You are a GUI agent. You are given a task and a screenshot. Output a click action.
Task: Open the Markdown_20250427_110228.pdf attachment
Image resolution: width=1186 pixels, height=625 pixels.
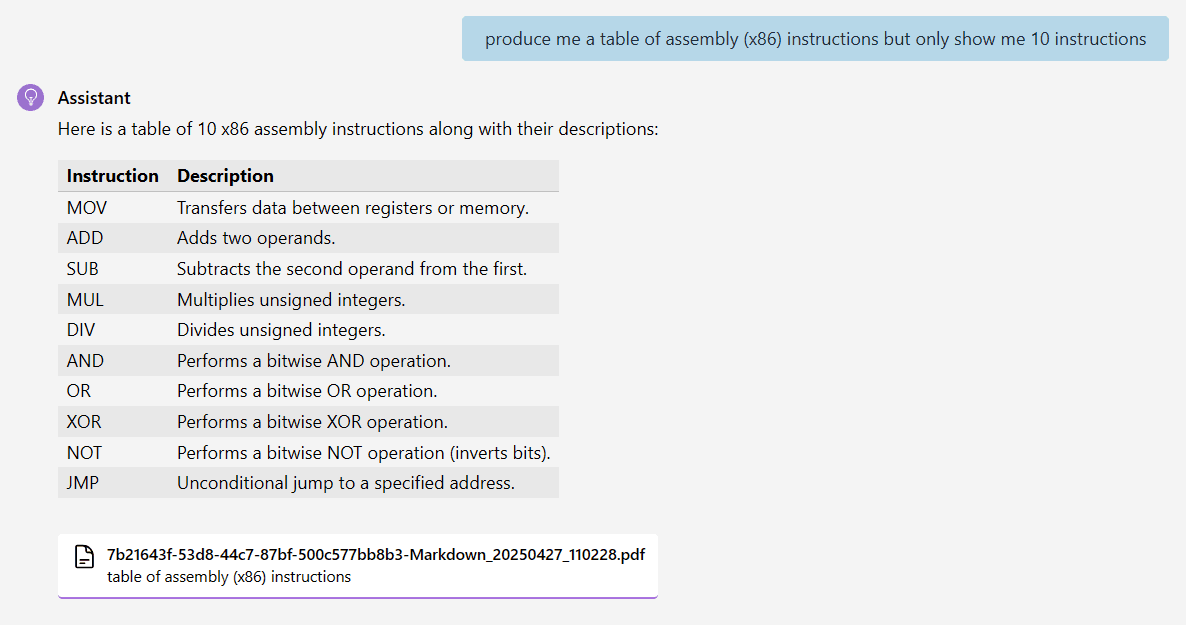358,566
